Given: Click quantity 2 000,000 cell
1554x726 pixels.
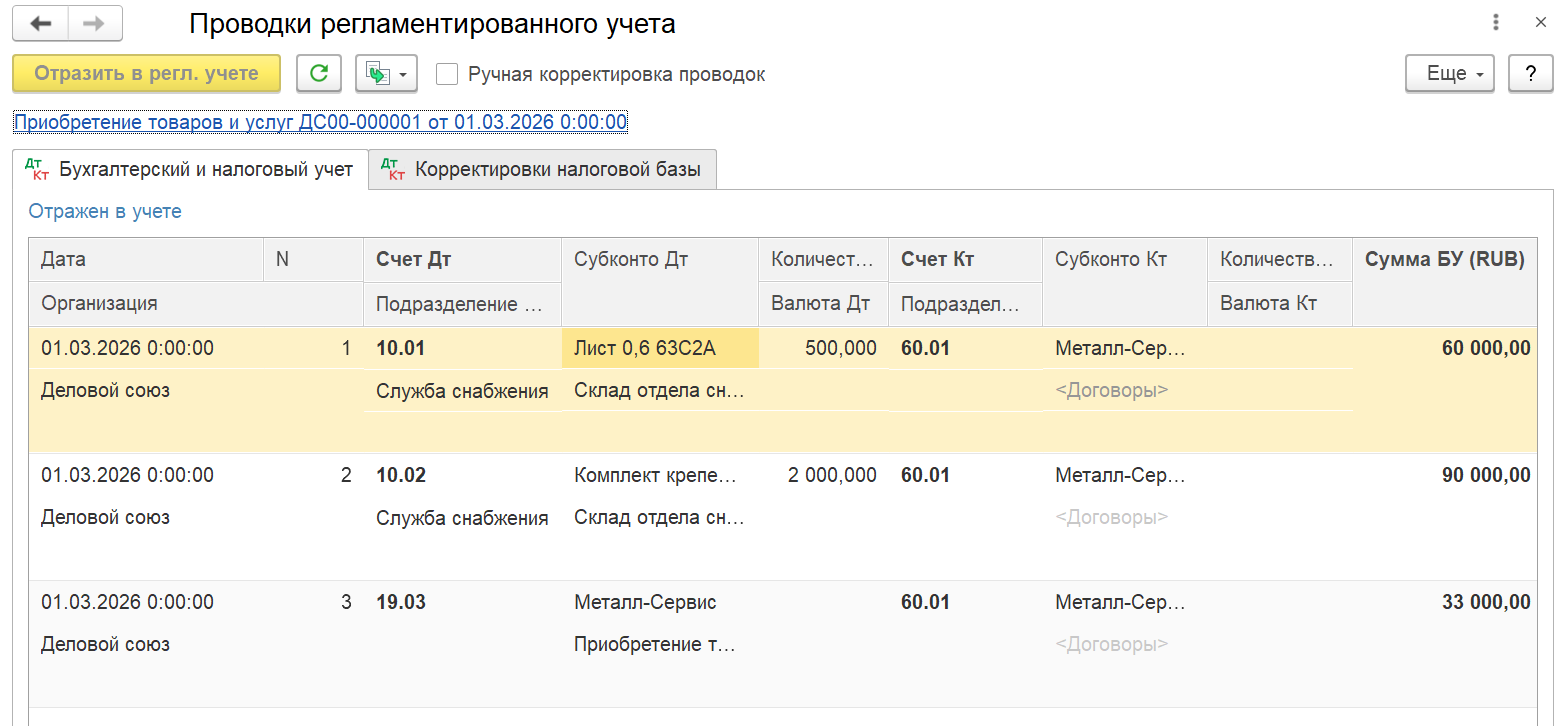Looking at the screenshot, I should [x=823, y=475].
